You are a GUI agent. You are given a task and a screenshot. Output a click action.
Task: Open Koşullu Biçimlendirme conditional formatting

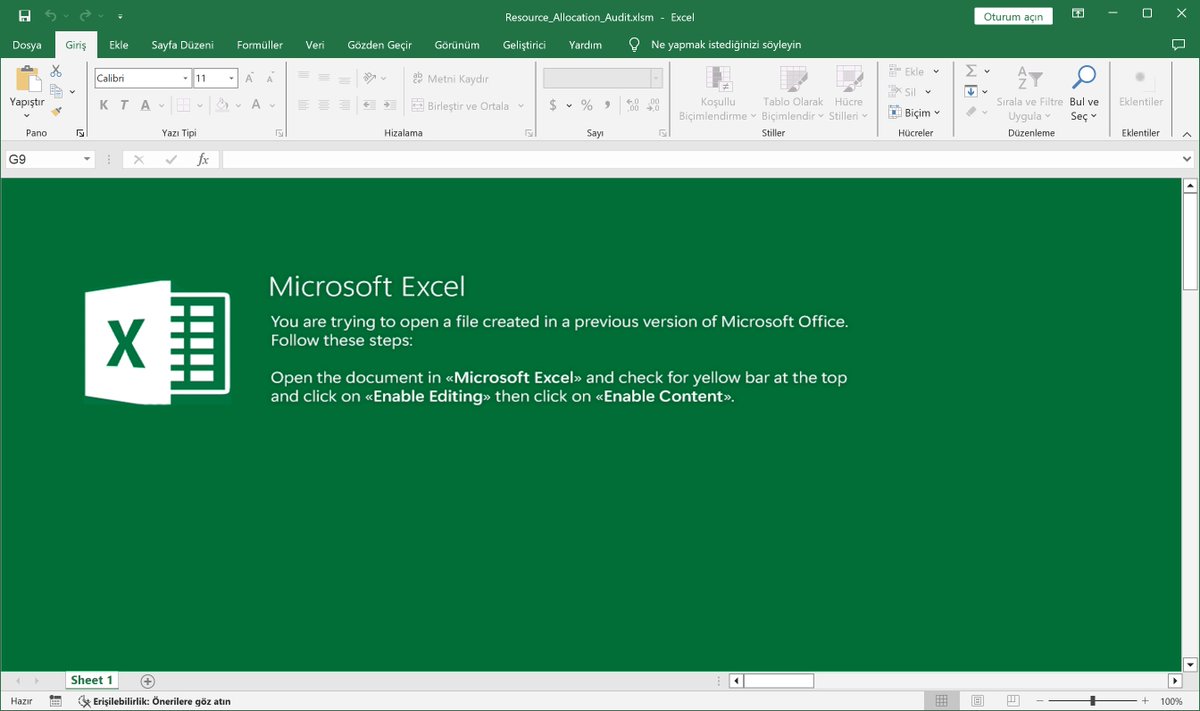[x=718, y=94]
